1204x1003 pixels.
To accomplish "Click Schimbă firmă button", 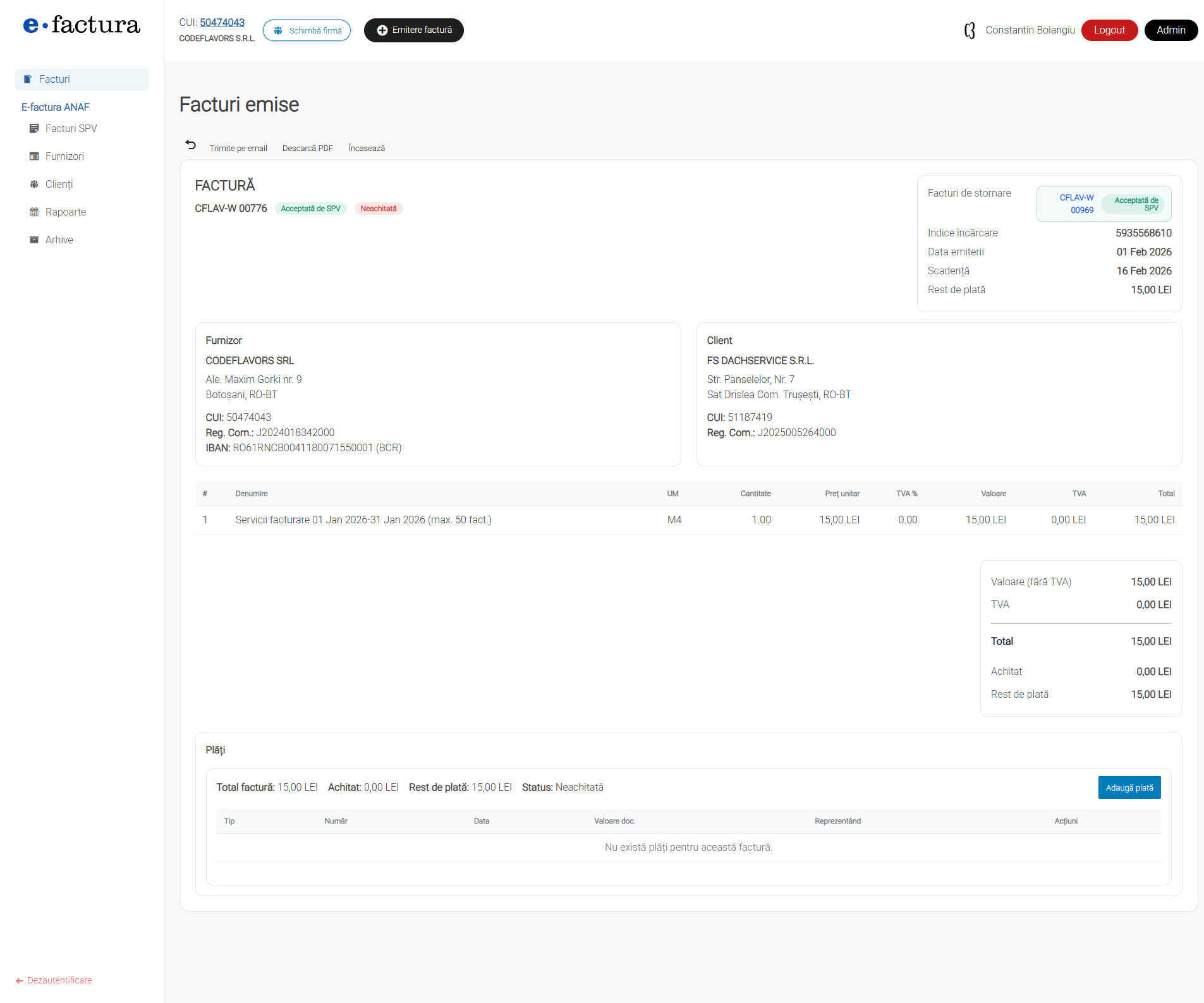I will click(x=307, y=30).
